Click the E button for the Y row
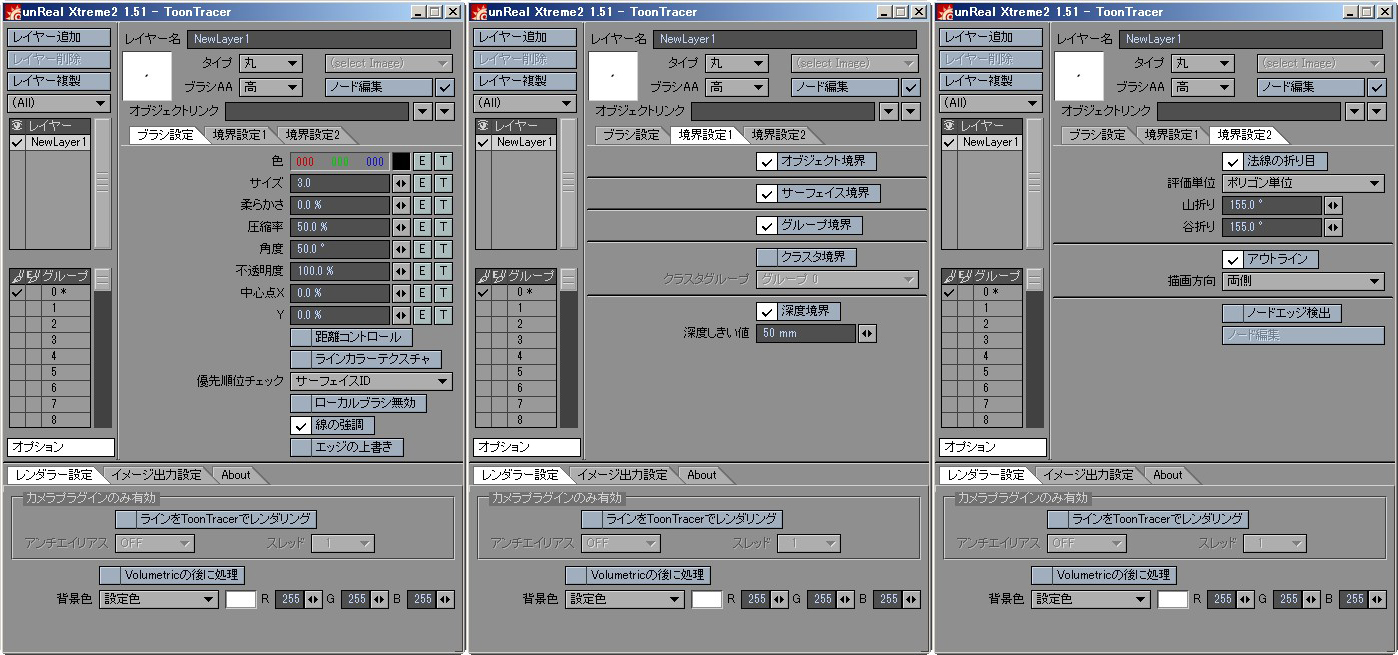Viewport: 1398px width, 655px height. [x=422, y=315]
